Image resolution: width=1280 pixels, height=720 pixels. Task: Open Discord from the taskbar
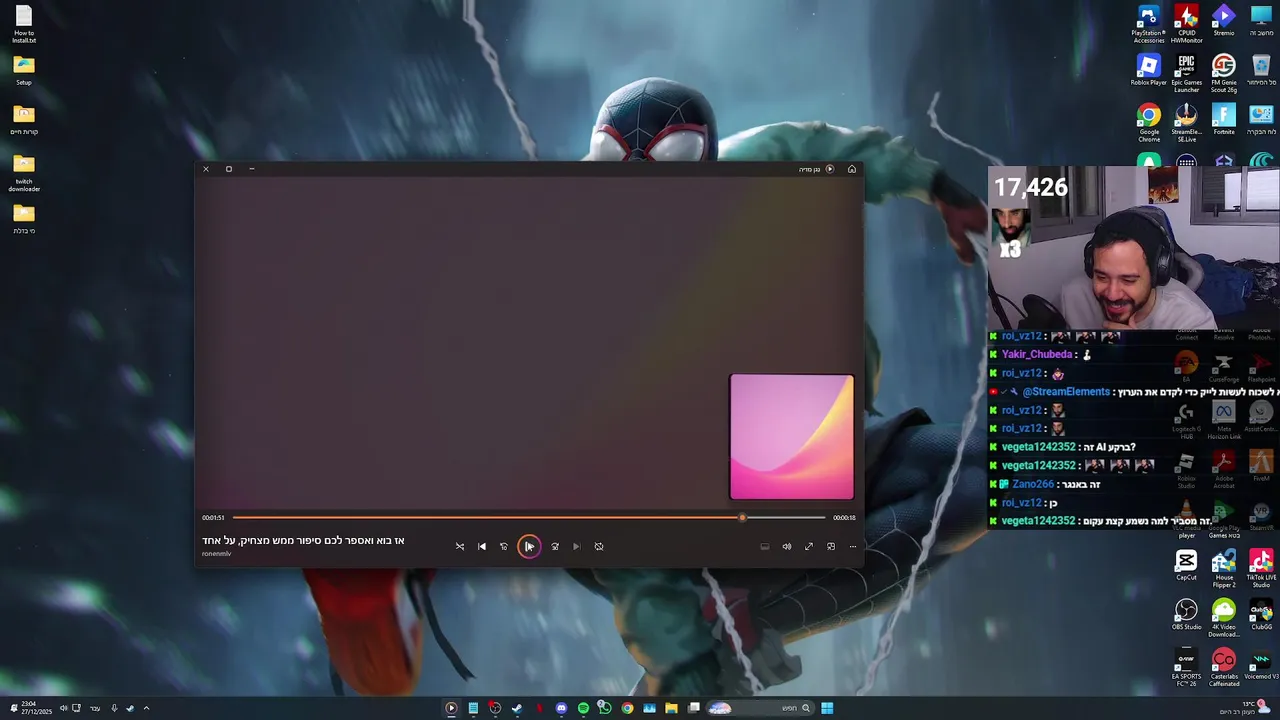click(x=561, y=708)
